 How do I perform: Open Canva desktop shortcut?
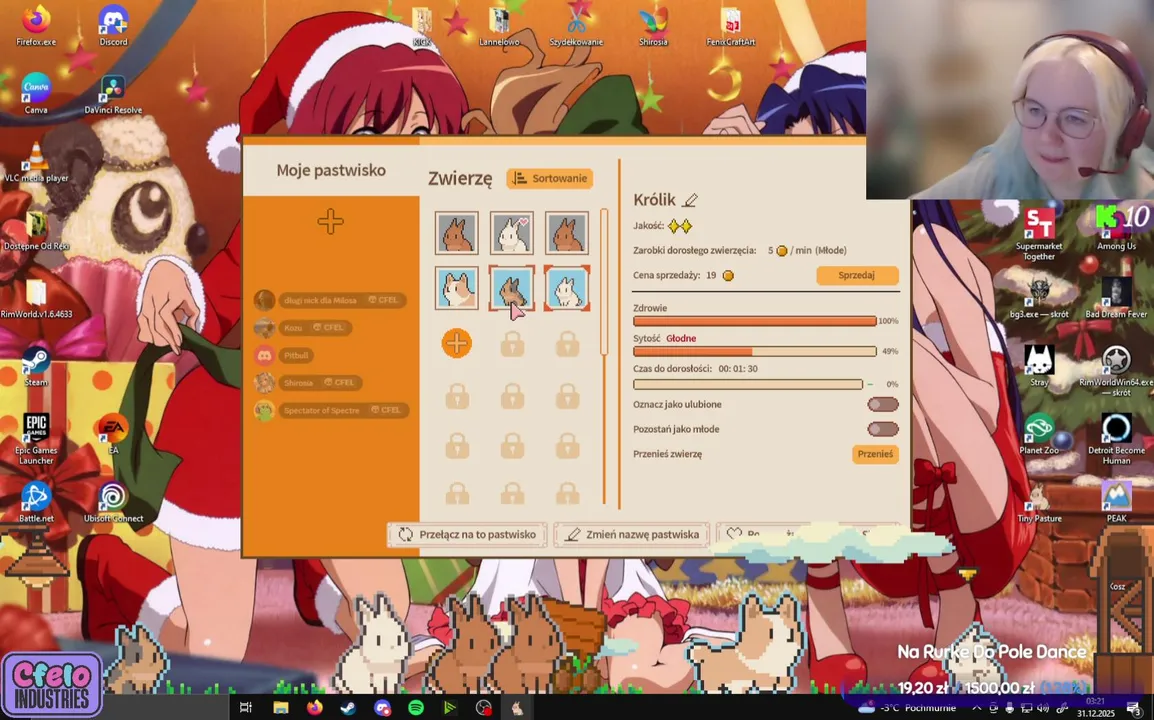[36, 93]
